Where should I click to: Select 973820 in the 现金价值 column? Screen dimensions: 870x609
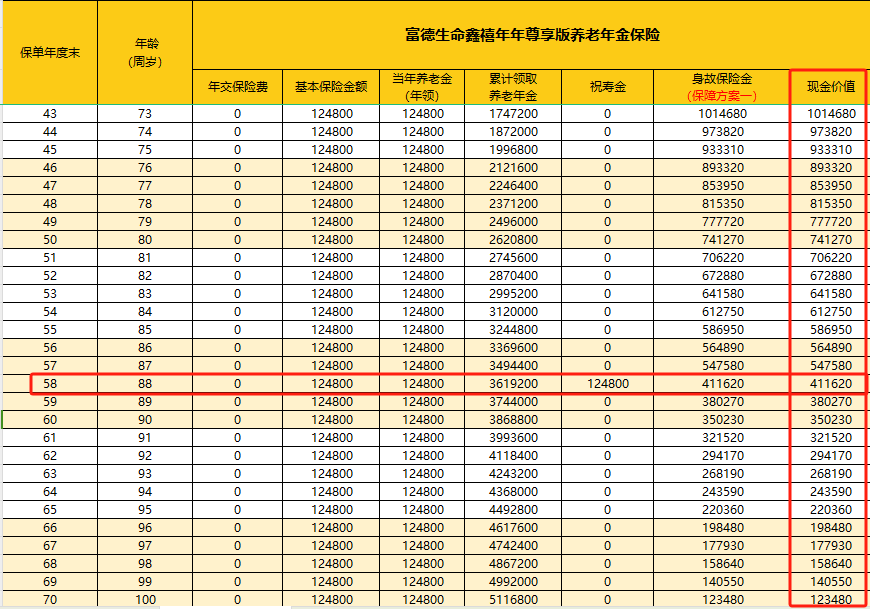point(830,132)
